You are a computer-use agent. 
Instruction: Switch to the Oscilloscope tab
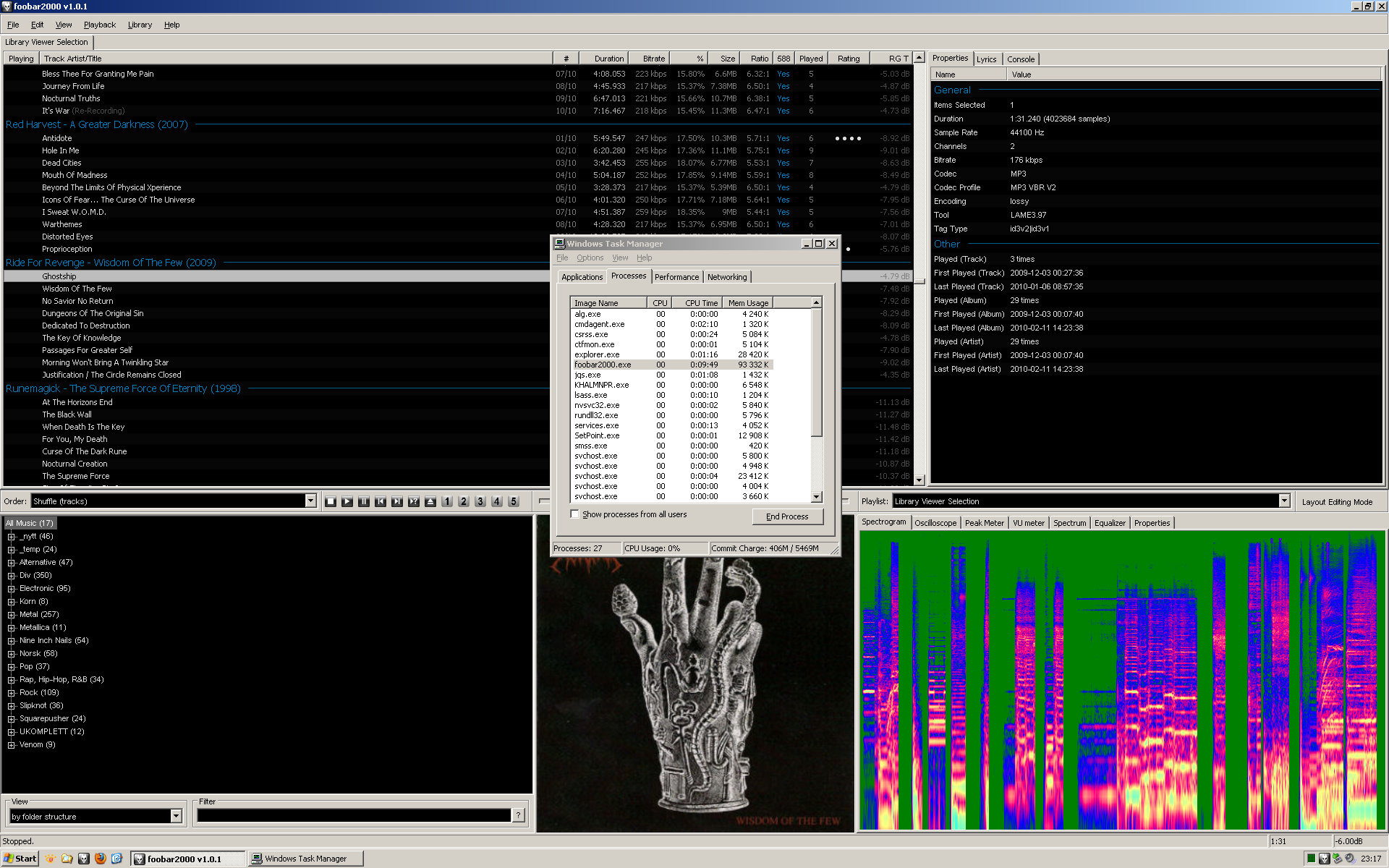[935, 523]
